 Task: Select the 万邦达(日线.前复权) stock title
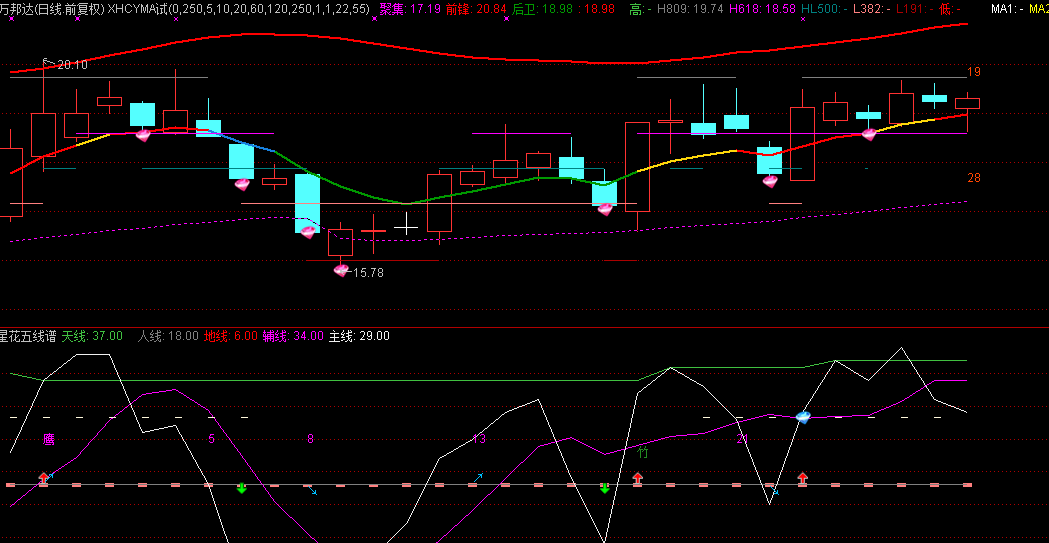(x=53, y=9)
